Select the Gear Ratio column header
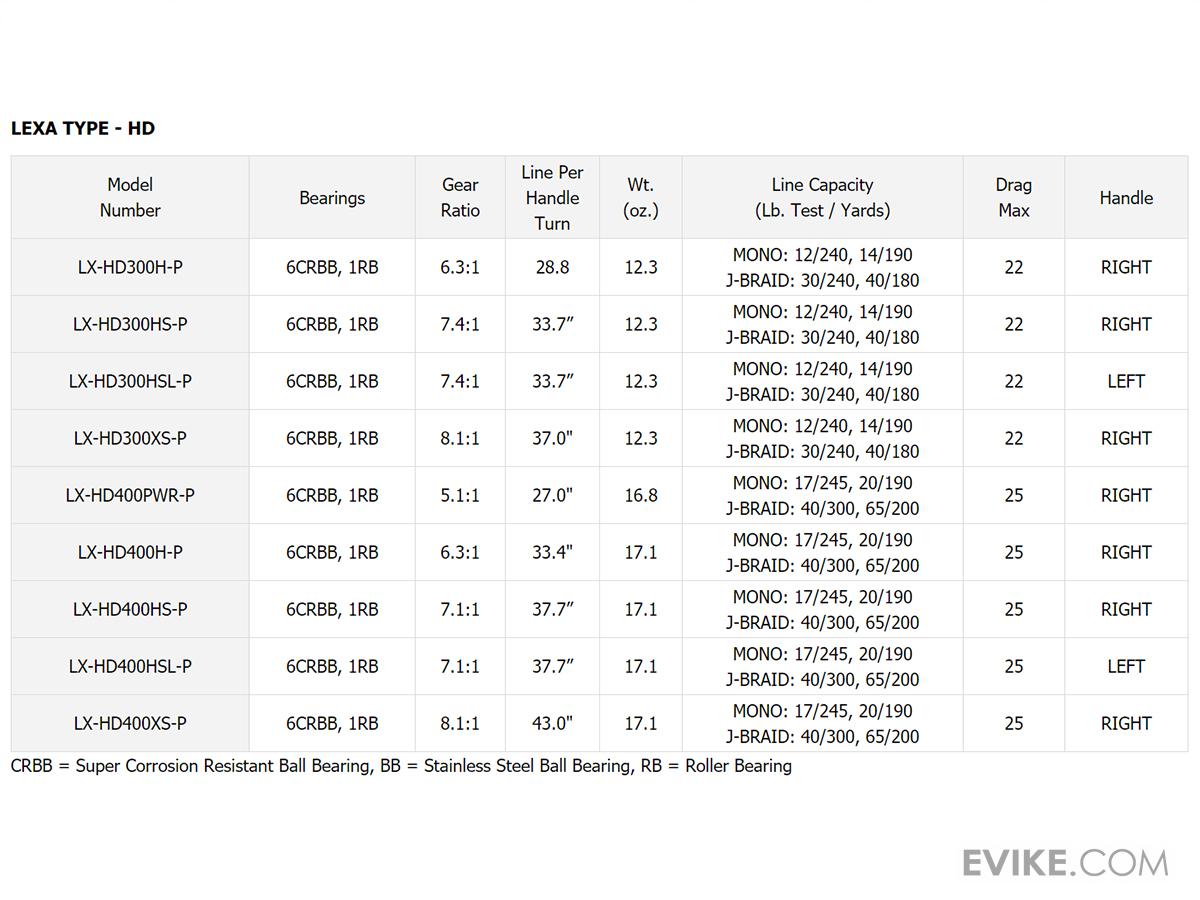The image size is (1200, 900). [x=460, y=197]
